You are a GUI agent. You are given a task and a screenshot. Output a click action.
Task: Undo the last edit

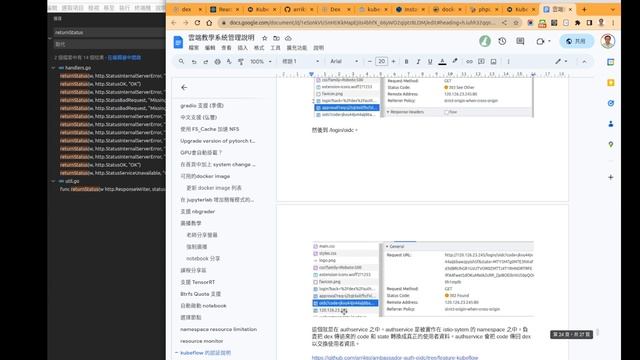(194, 62)
